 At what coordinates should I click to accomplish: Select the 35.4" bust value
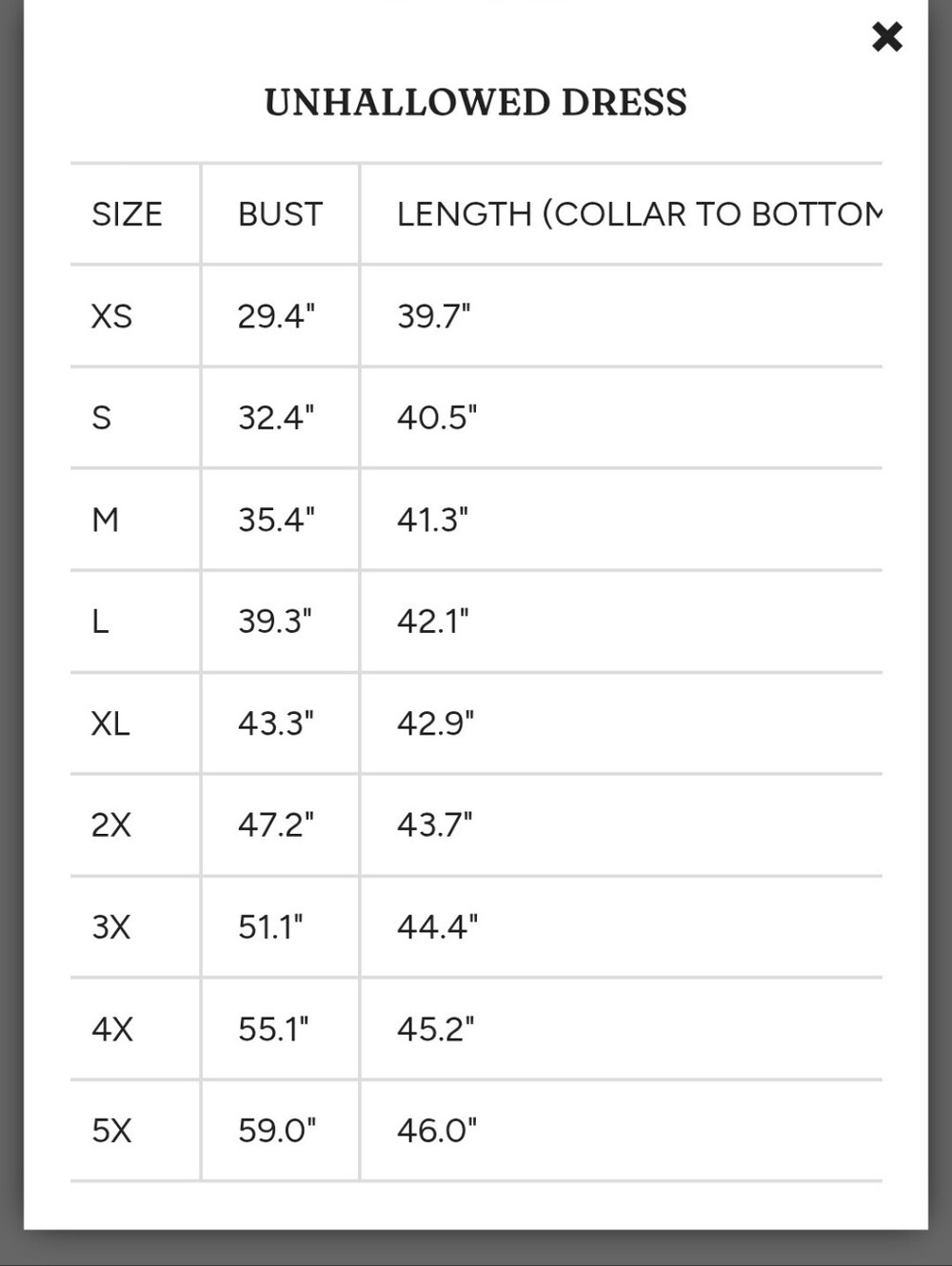tap(276, 520)
